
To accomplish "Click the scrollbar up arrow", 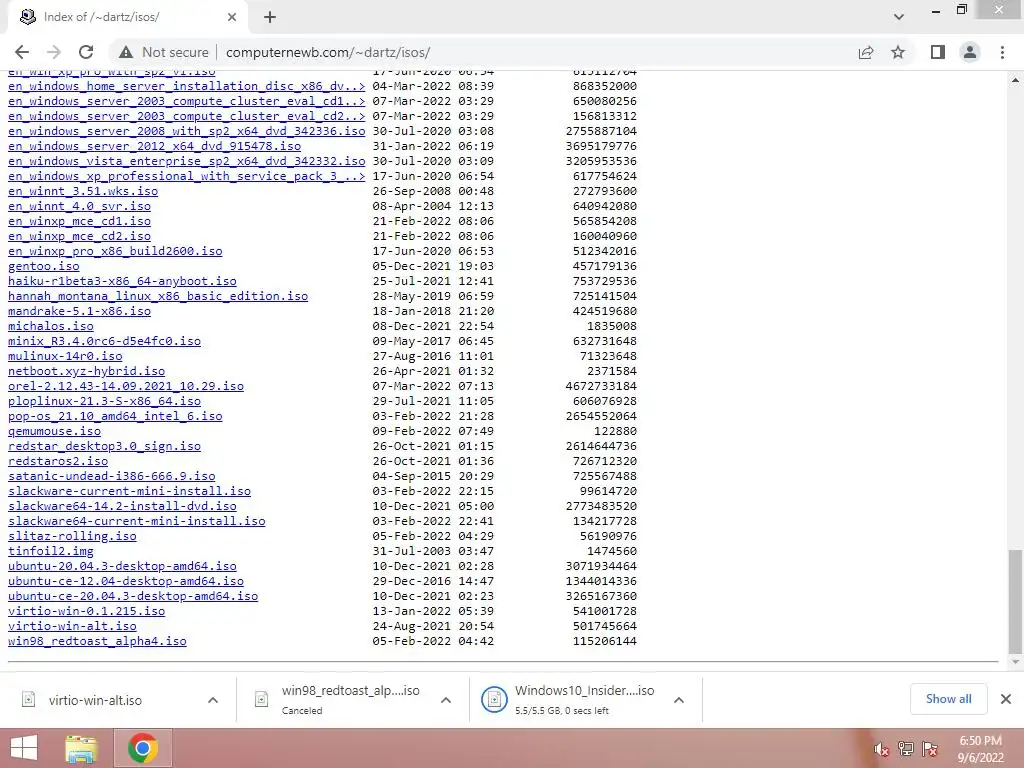I will click(x=1015, y=80).
